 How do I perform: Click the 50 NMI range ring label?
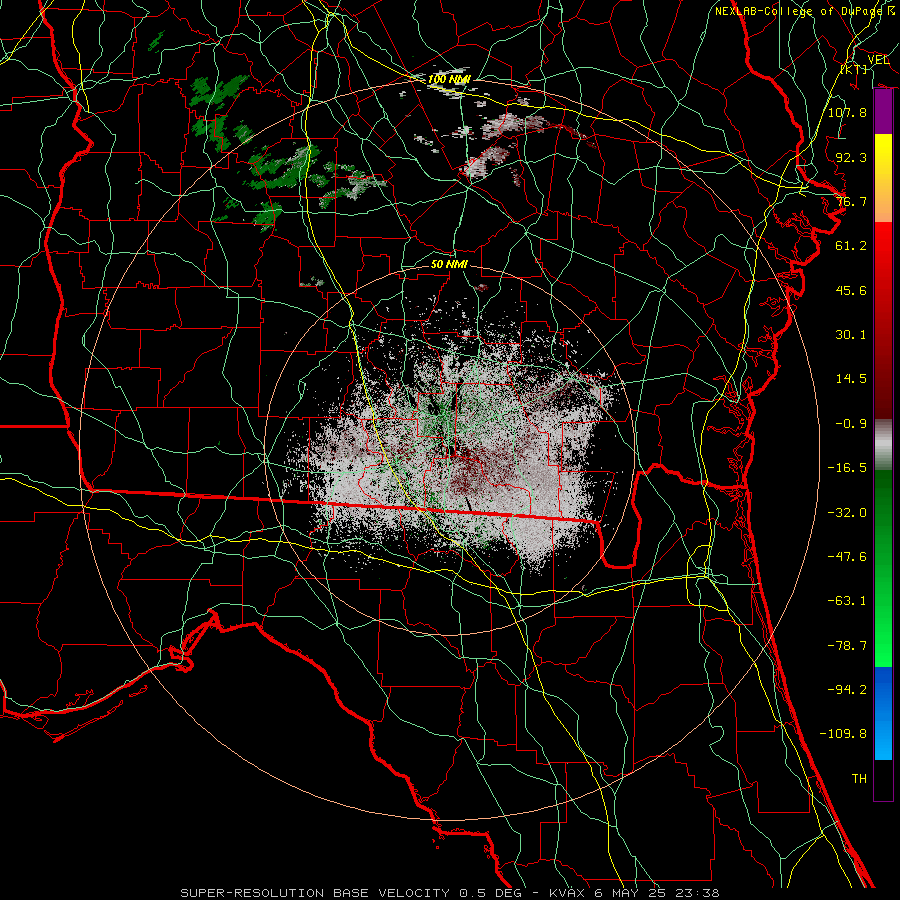(x=449, y=264)
